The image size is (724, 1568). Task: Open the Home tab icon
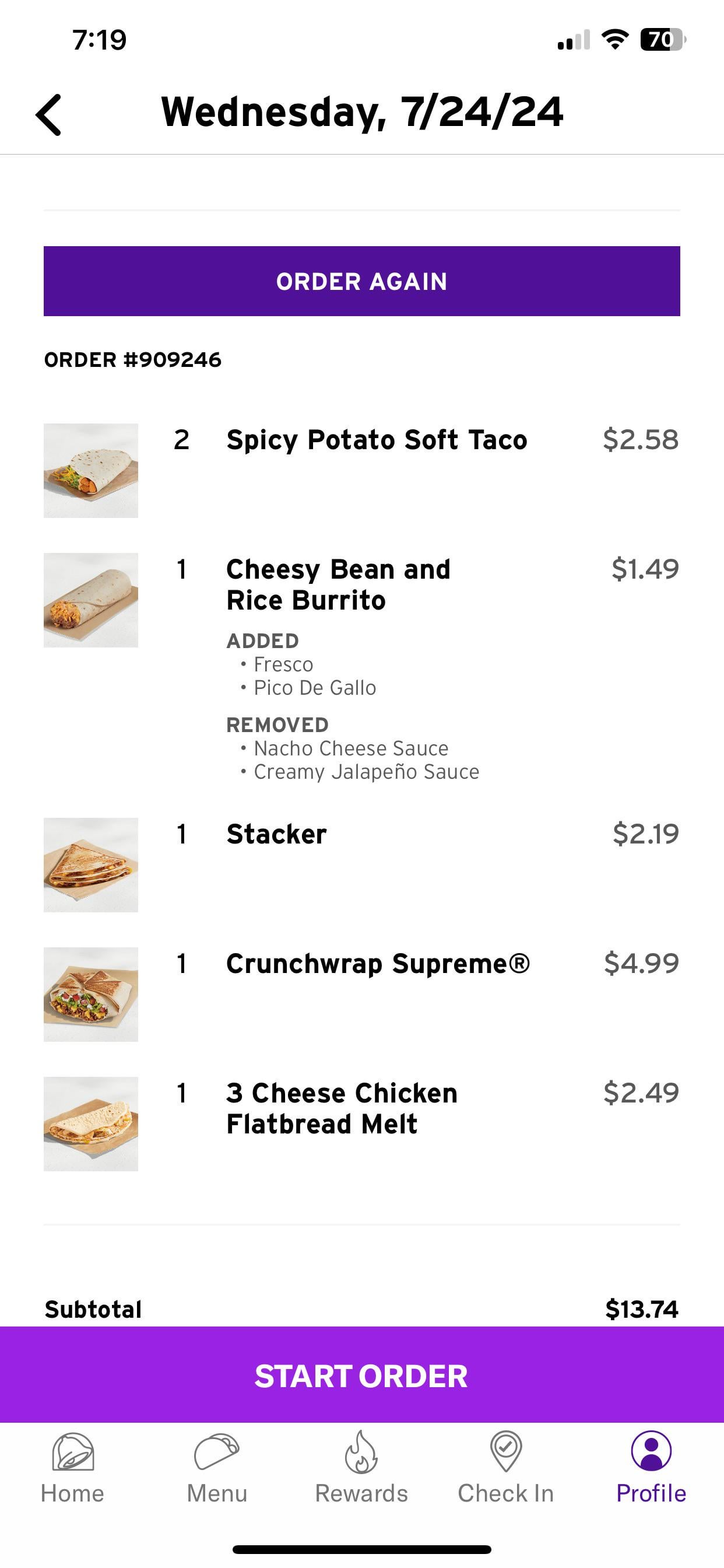click(x=72, y=1451)
